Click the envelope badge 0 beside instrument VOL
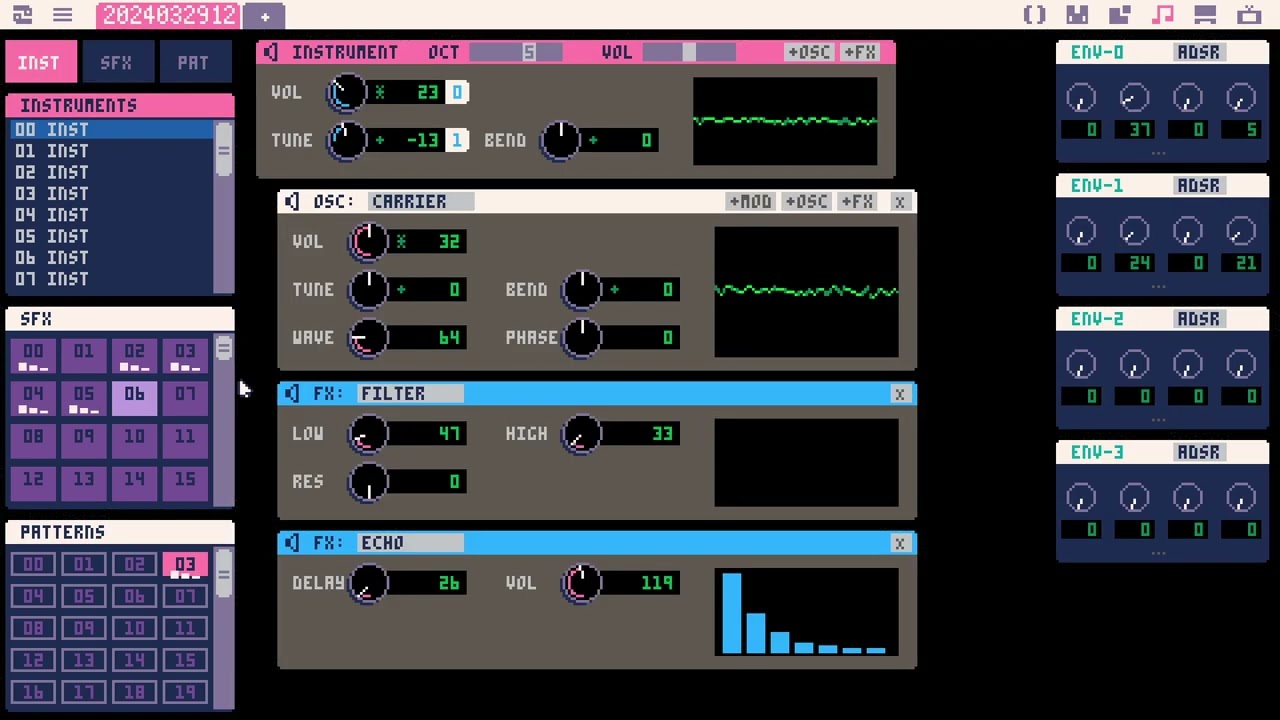The image size is (1280, 720). (x=457, y=92)
